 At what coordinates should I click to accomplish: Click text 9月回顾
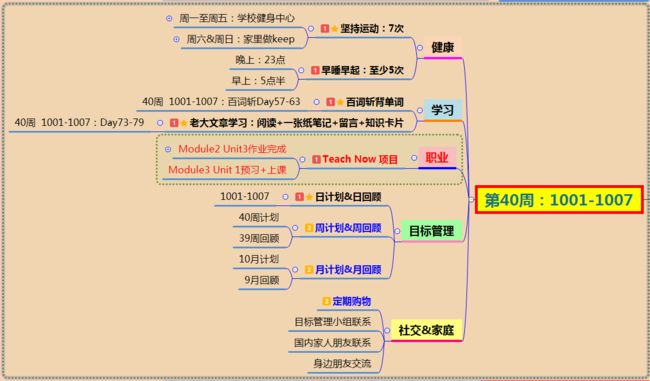tap(262, 280)
